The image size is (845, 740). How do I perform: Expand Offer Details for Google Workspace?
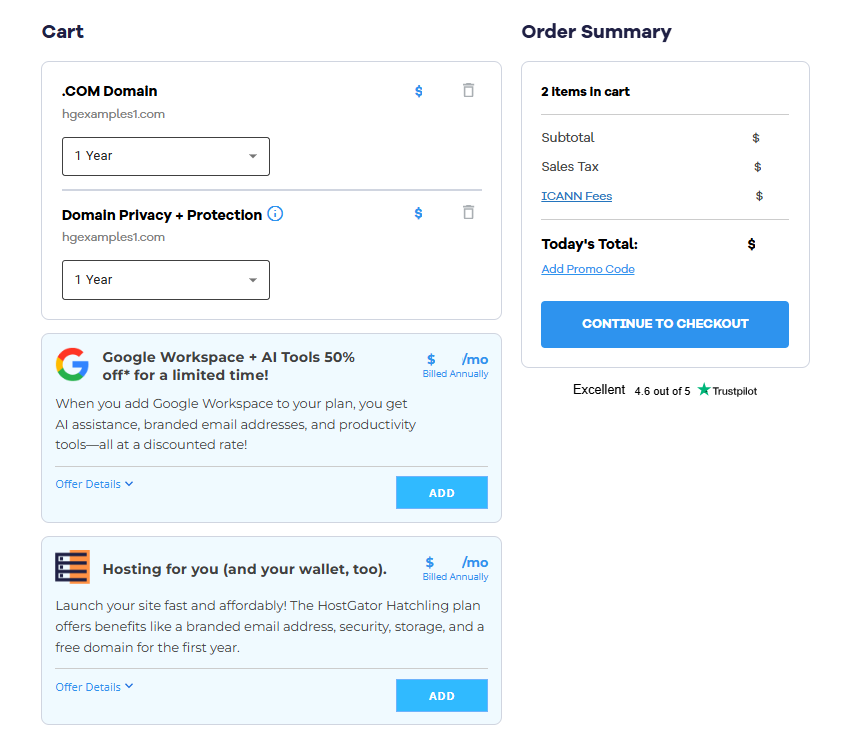click(94, 484)
